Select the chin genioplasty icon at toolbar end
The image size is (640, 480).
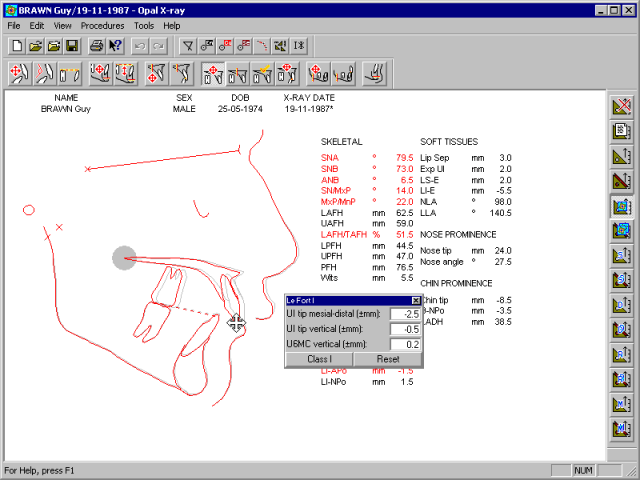click(x=374, y=74)
